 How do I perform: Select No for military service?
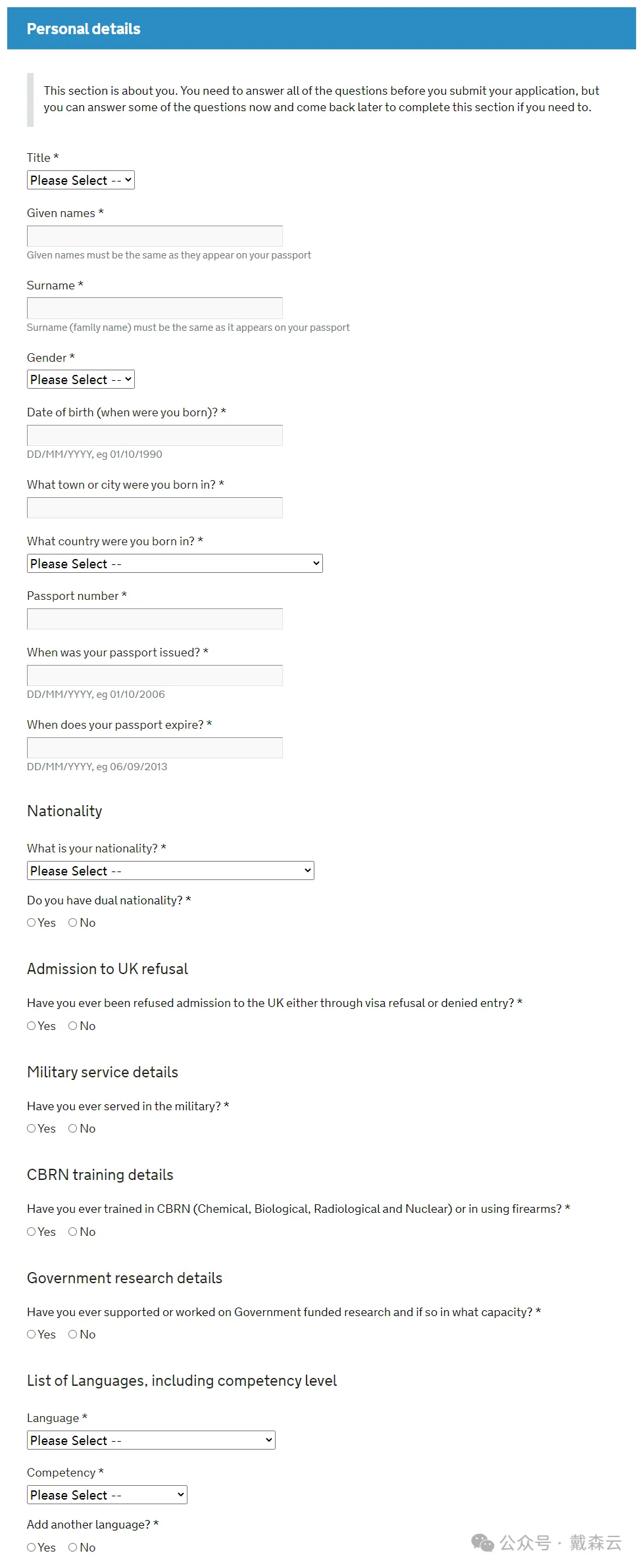pos(73,1129)
